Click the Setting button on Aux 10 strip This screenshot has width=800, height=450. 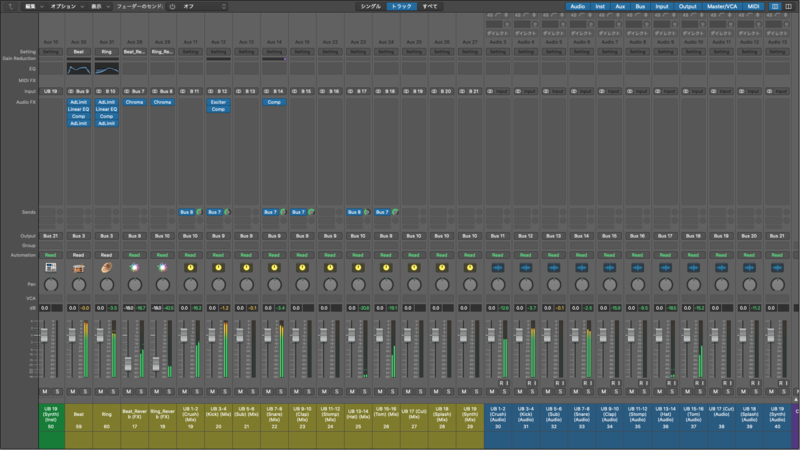point(51,52)
